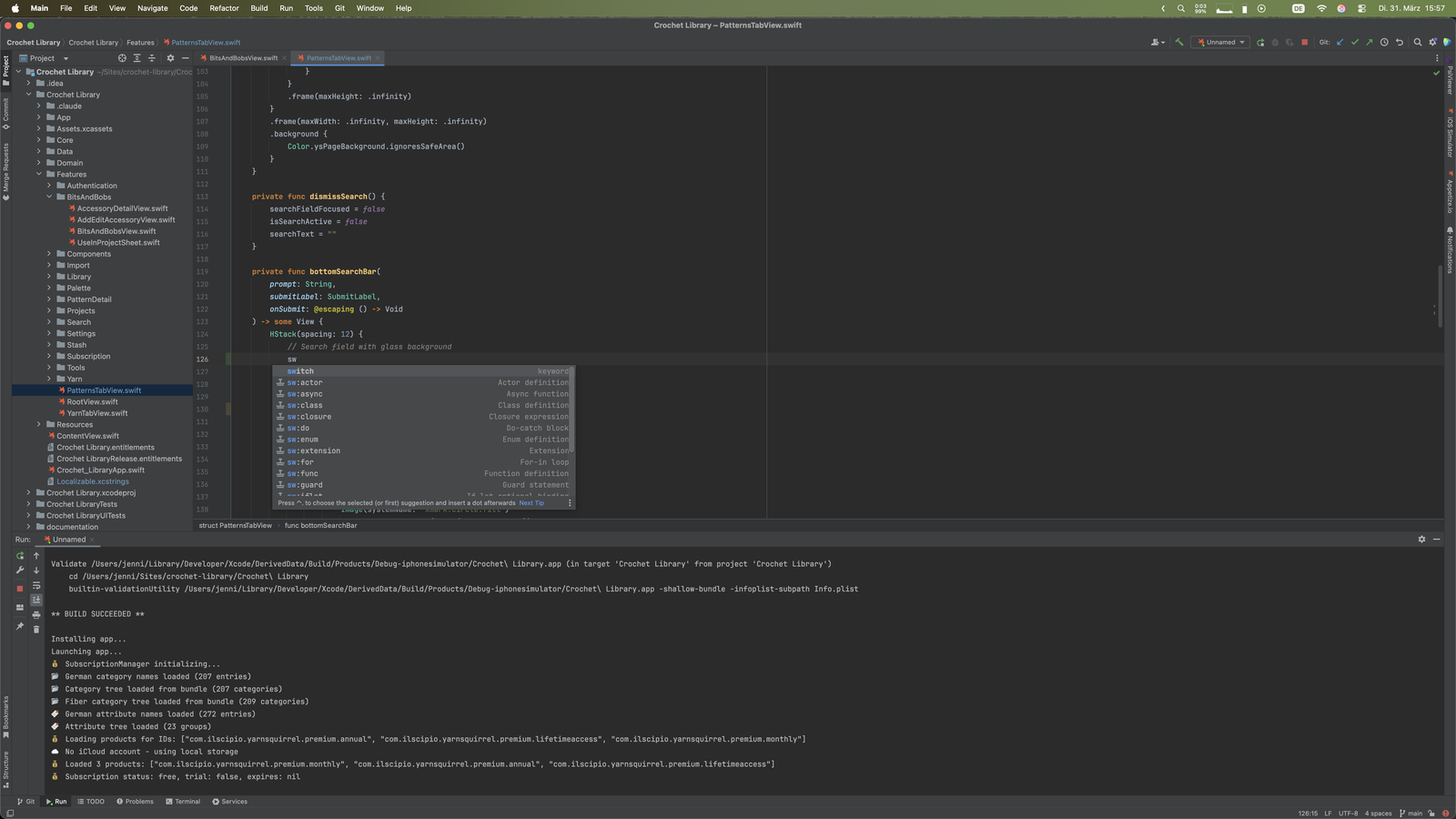1456x819 pixels.
Task: Open Git history clock icon
Action: click(x=1384, y=42)
